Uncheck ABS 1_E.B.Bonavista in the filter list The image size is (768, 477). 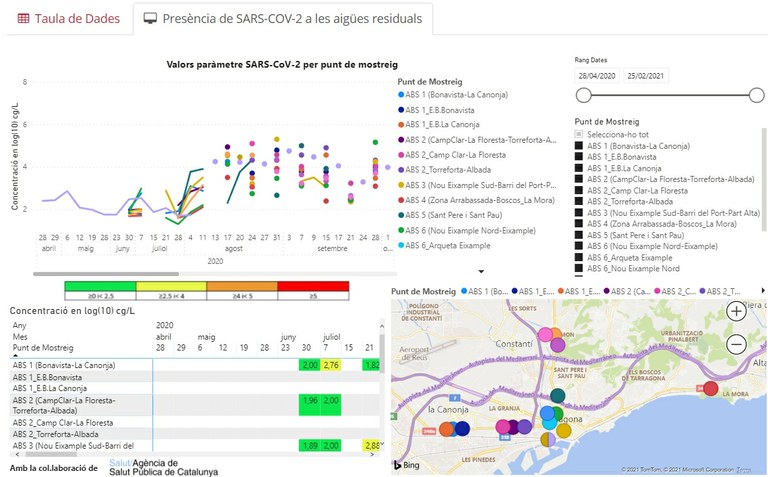[579, 157]
